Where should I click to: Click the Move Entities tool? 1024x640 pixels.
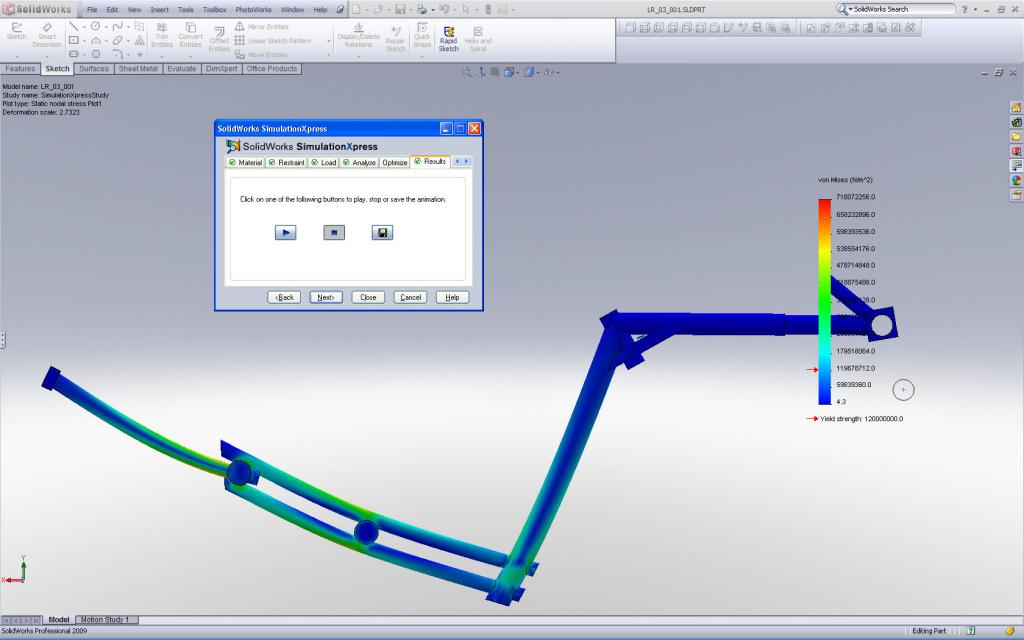(x=261, y=55)
